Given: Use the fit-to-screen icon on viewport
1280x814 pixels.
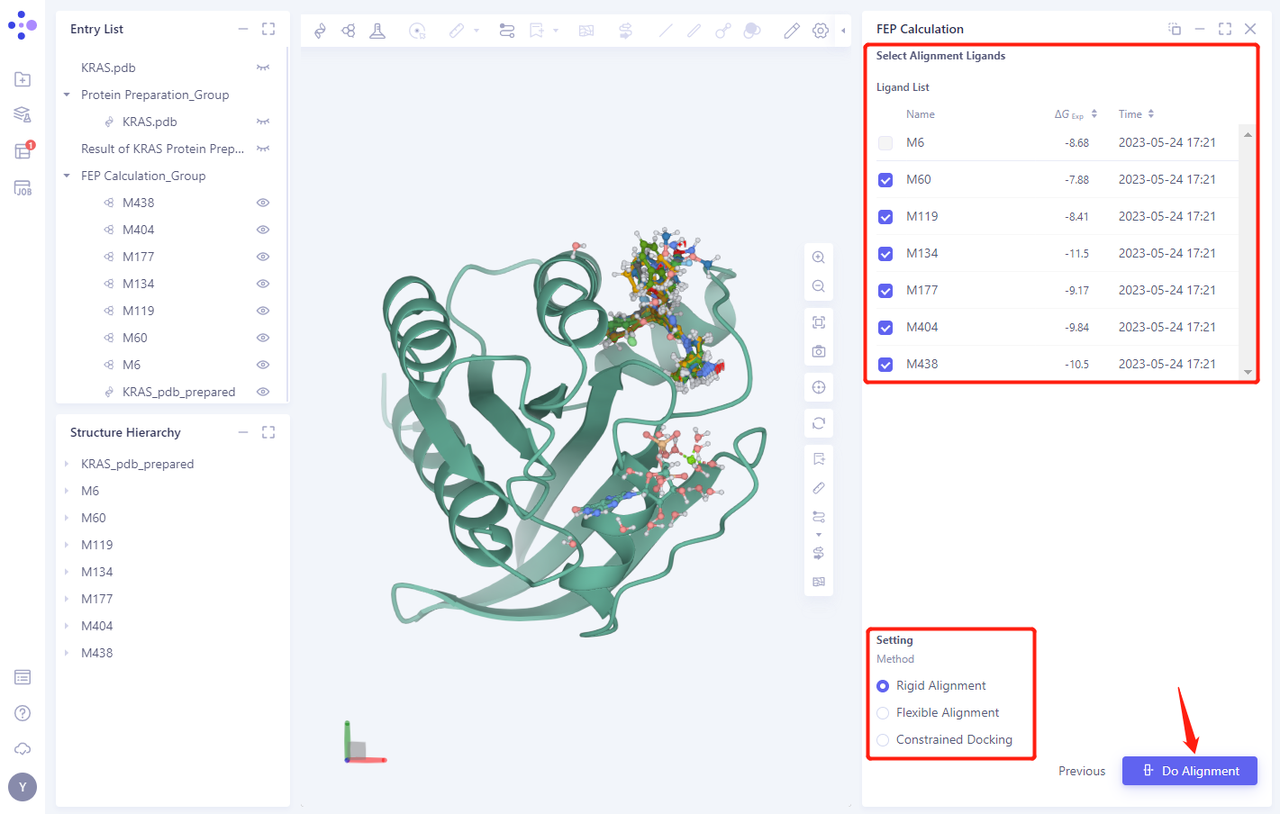Looking at the screenshot, I should [x=818, y=321].
